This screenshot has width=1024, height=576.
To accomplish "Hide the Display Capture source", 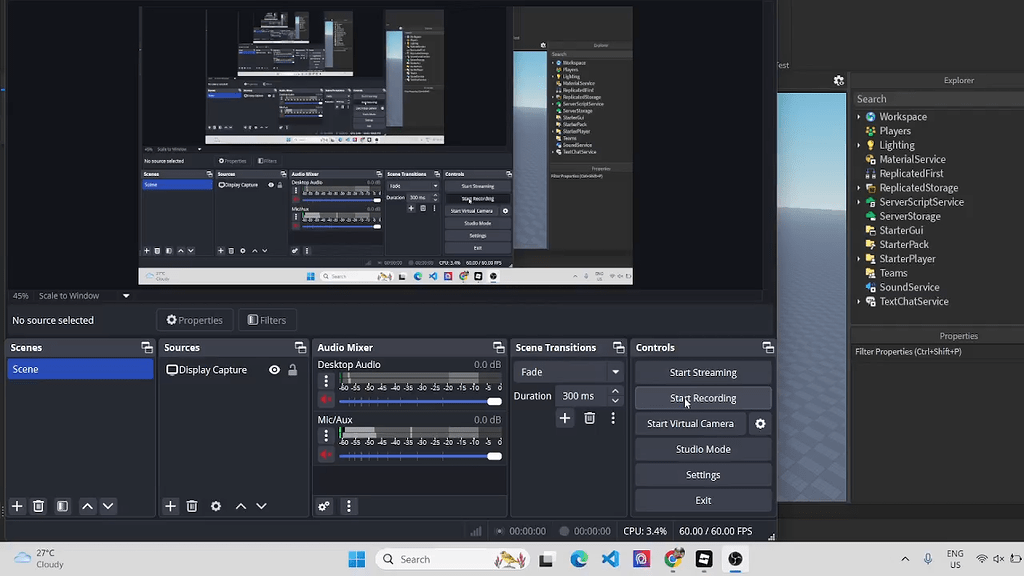I will [x=274, y=369].
